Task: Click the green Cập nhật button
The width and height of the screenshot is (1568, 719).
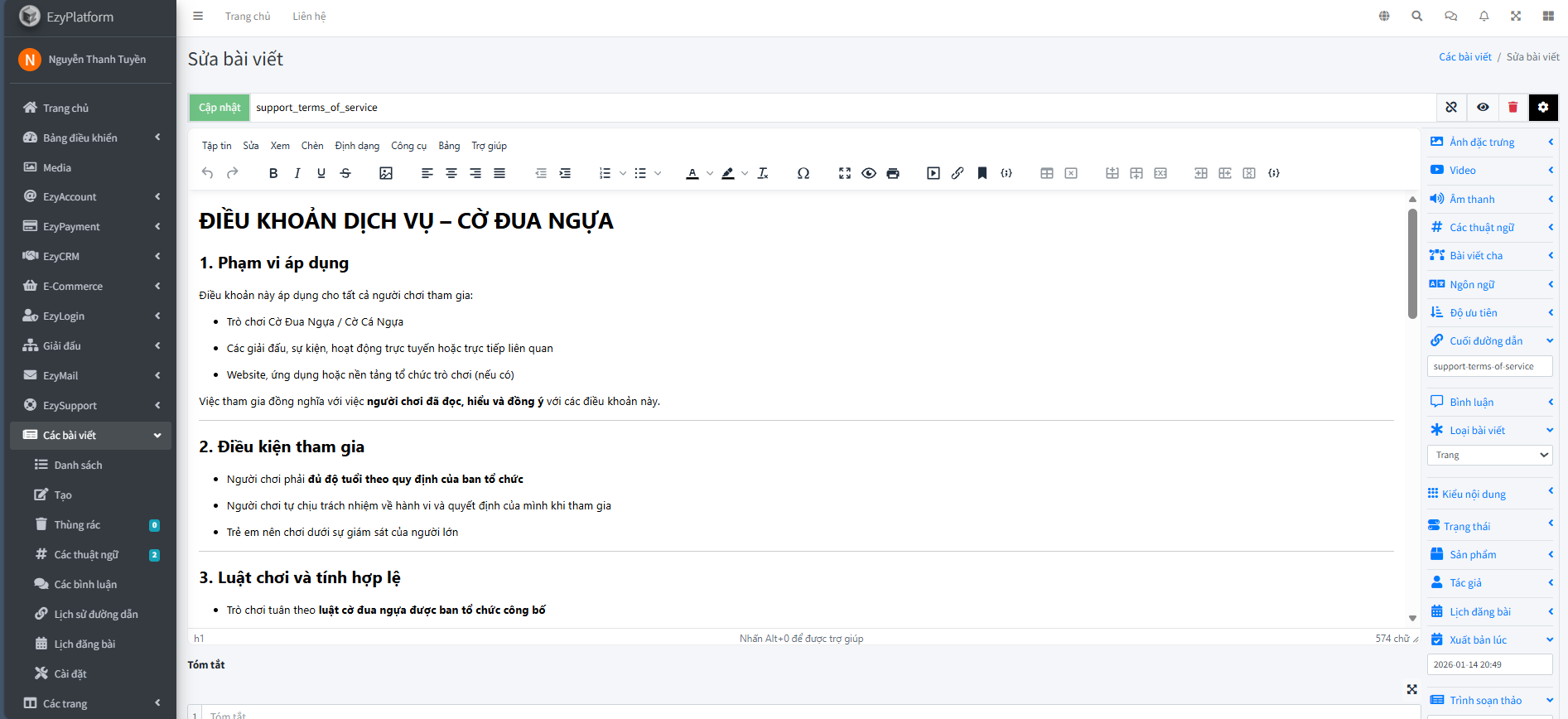Action: tap(220, 107)
